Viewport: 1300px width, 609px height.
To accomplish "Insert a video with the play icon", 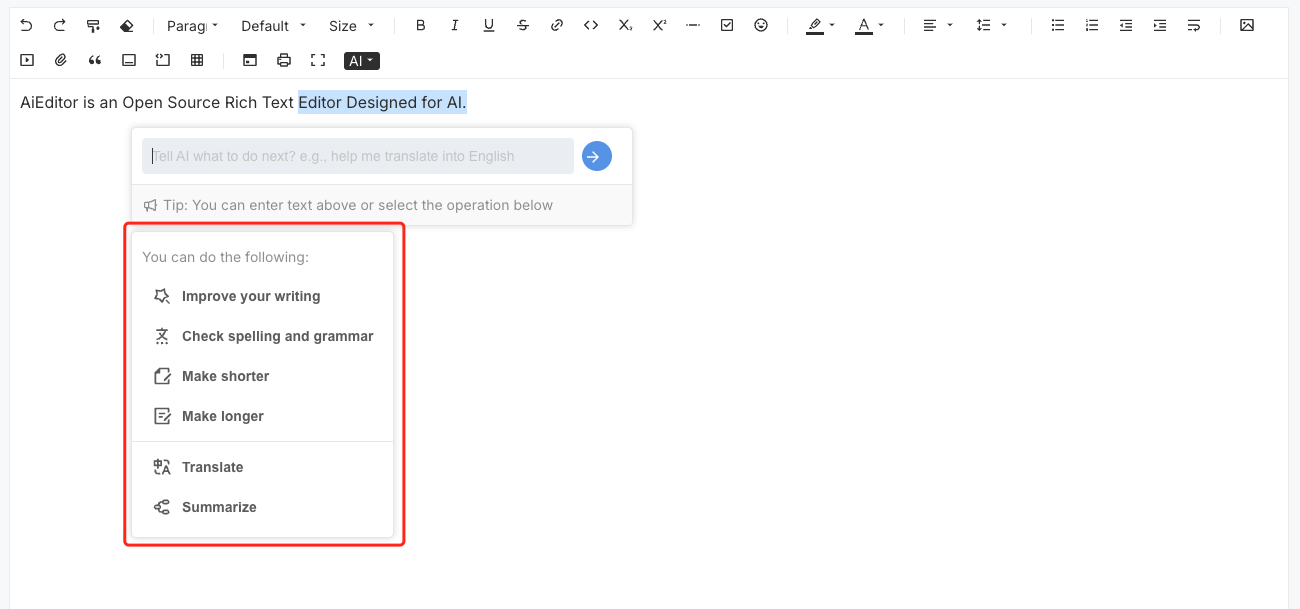I will (27, 60).
